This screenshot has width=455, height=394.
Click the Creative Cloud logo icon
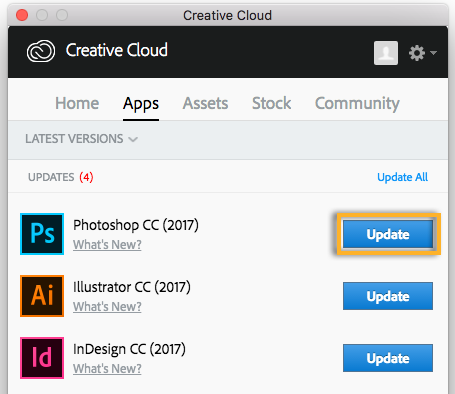tap(41, 51)
